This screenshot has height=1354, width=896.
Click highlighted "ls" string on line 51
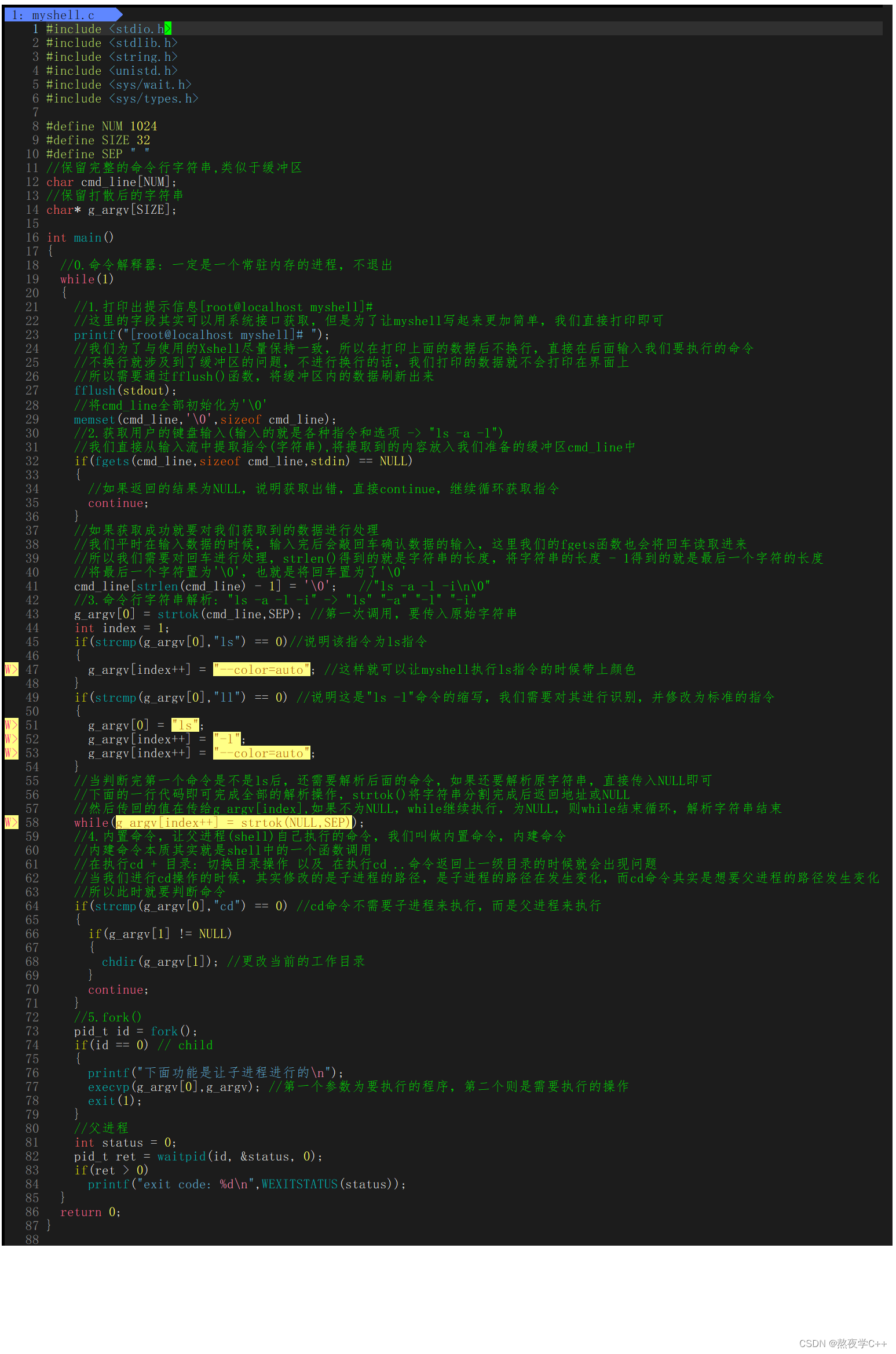coord(185,725)
